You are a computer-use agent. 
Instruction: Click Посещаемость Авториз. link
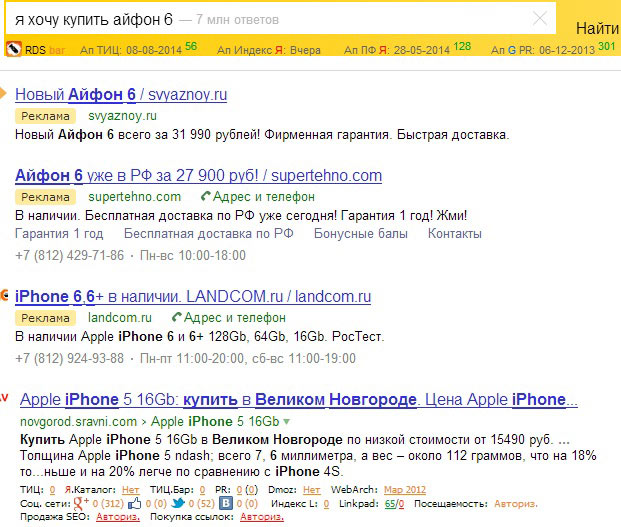[x=516, y=504]
